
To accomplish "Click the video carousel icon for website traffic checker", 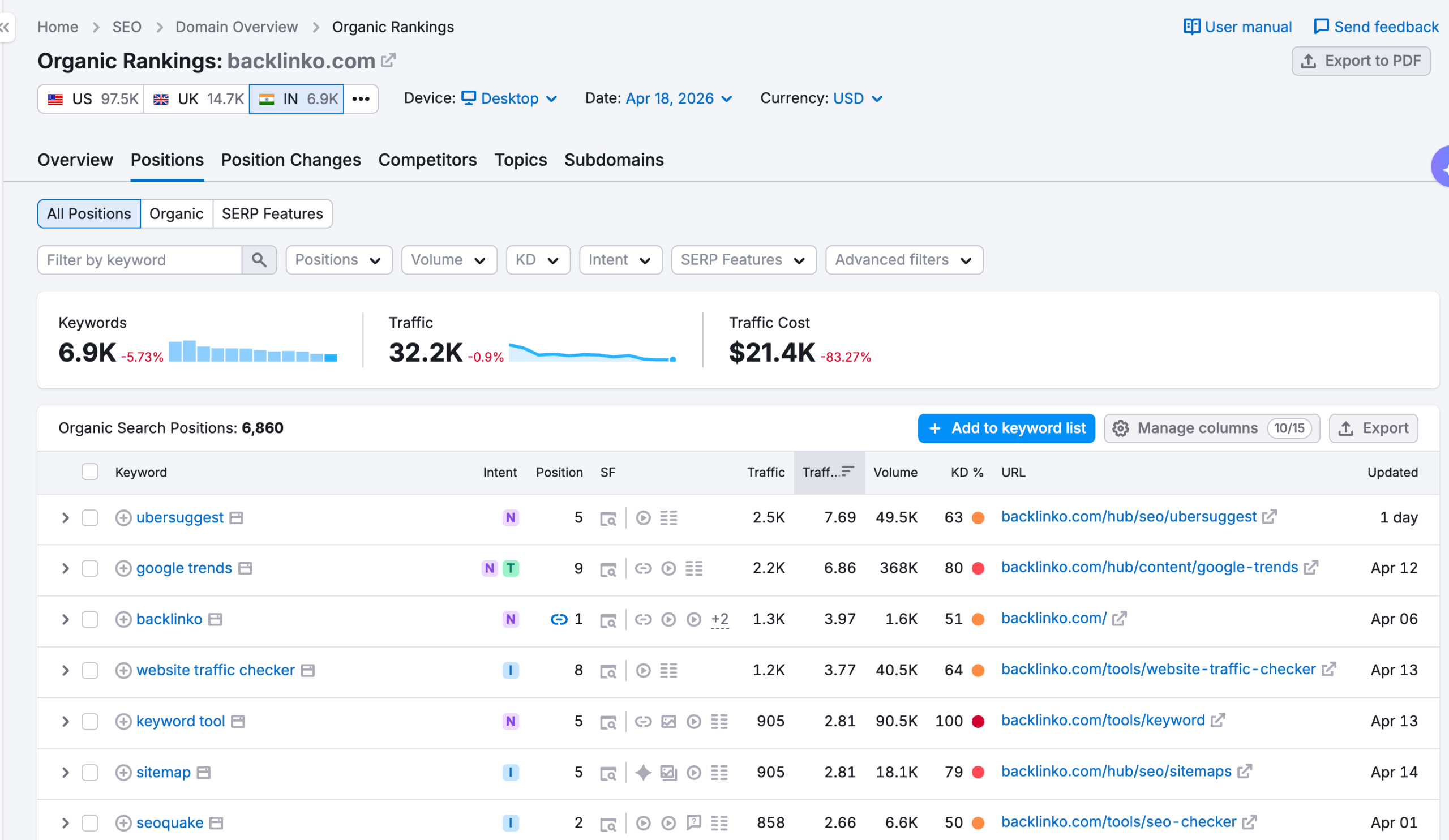I will pyautogui.click(x=643, y=670).
